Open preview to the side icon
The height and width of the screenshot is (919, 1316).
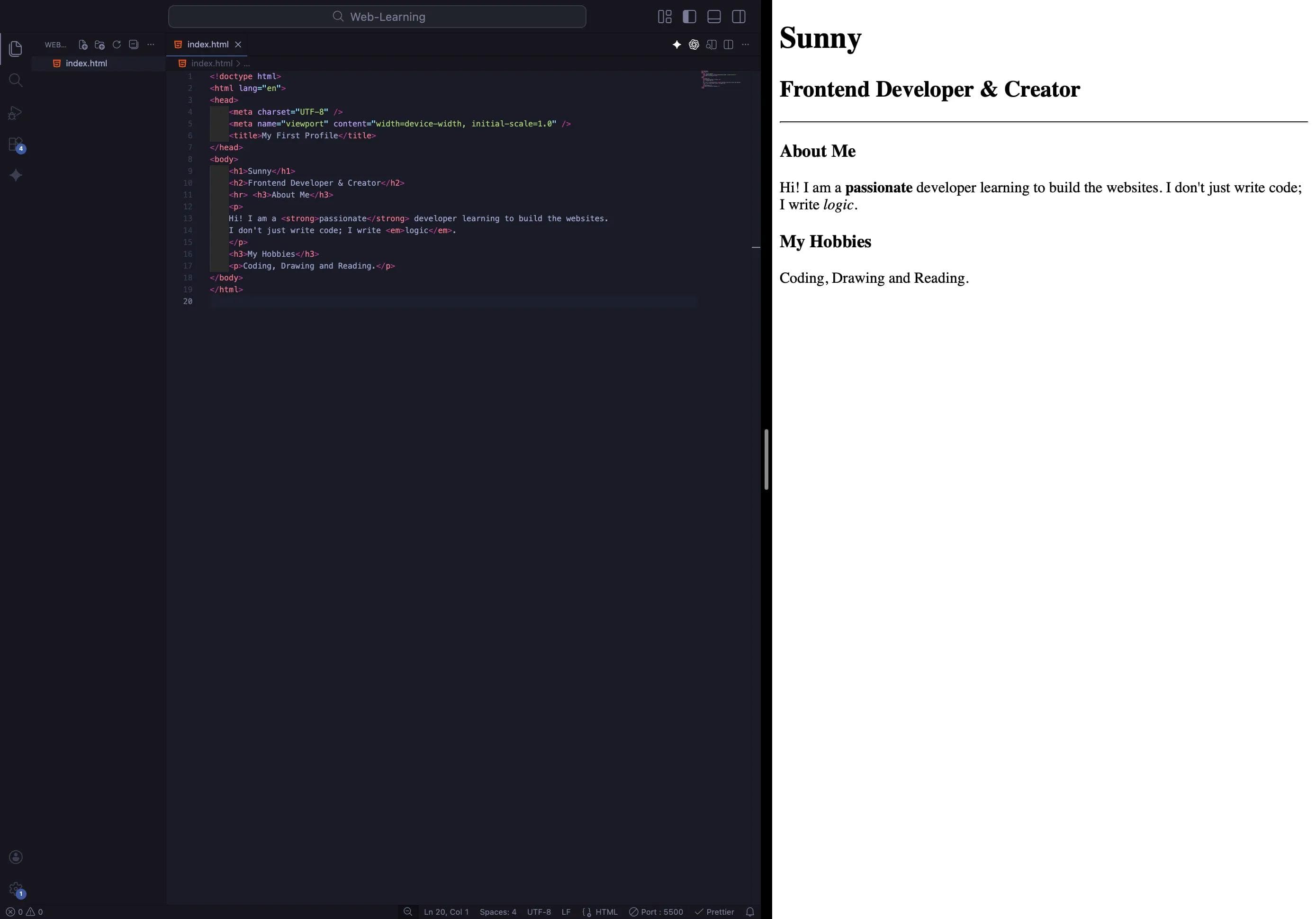[x=712, y=45]
